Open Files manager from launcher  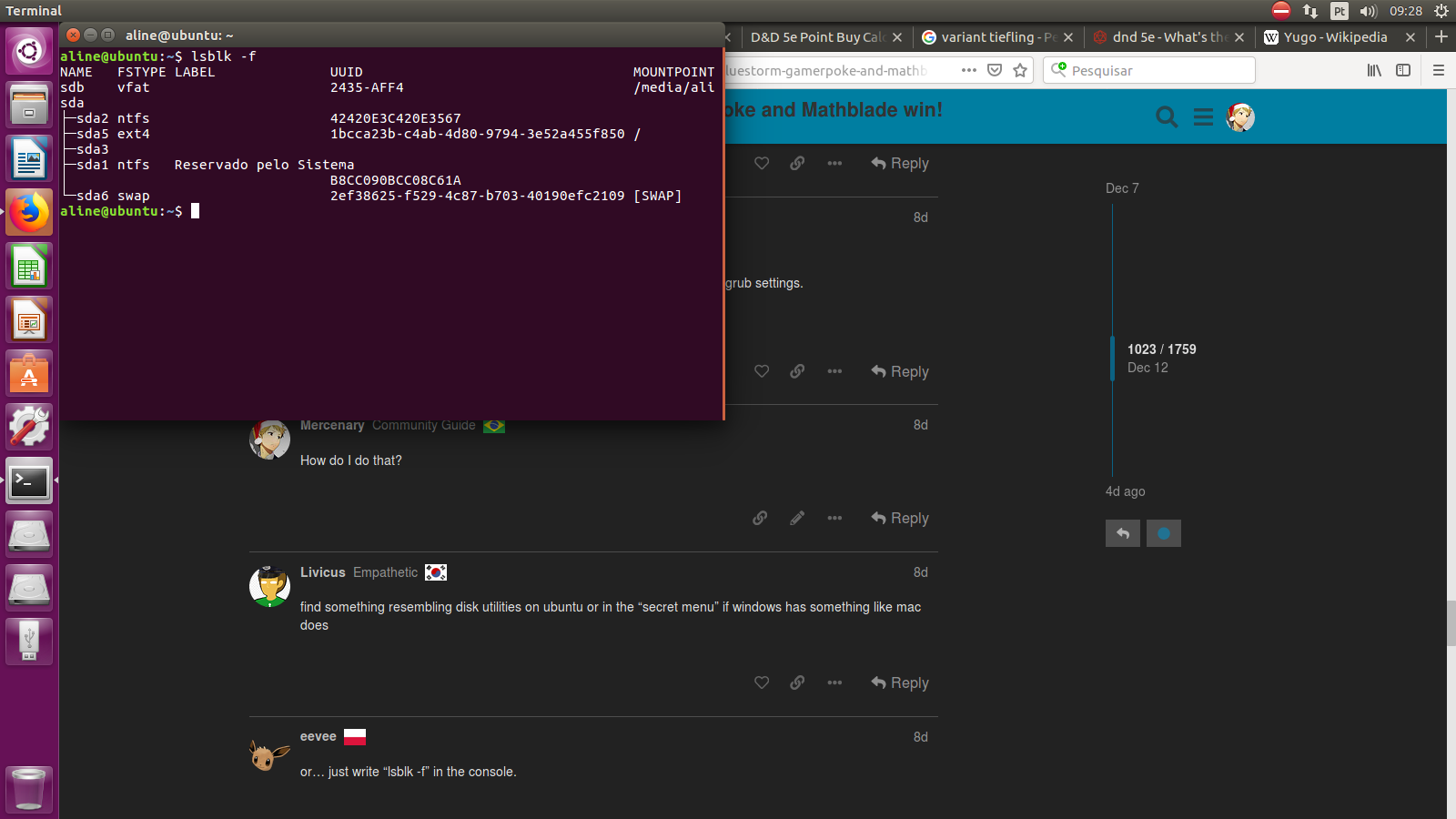[x=29, y=105]
